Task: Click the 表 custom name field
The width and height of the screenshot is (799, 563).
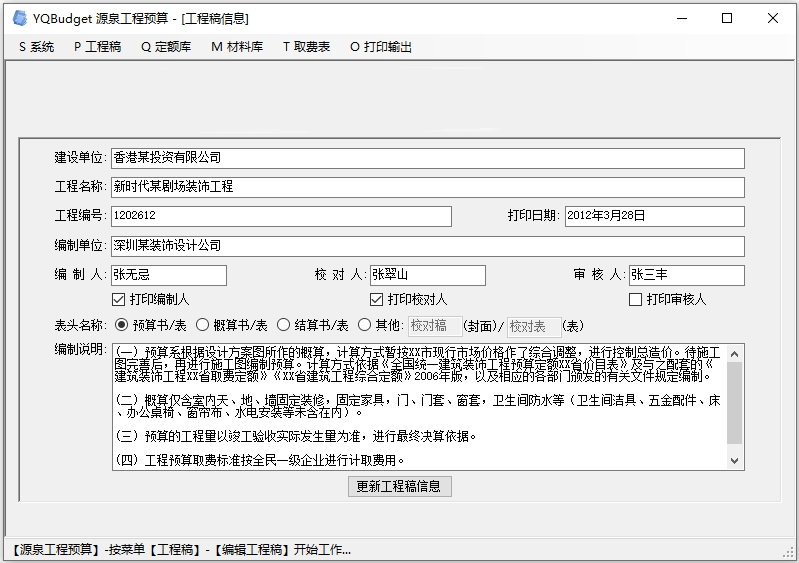Action: 534,326
